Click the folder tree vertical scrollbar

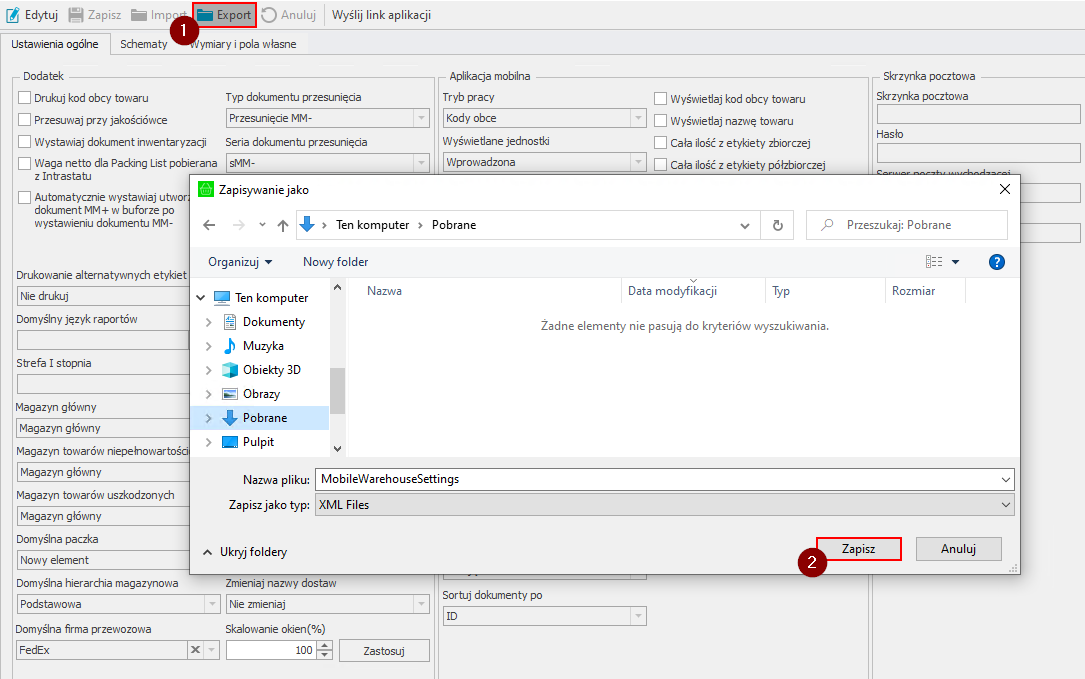[x=337, y=388]
